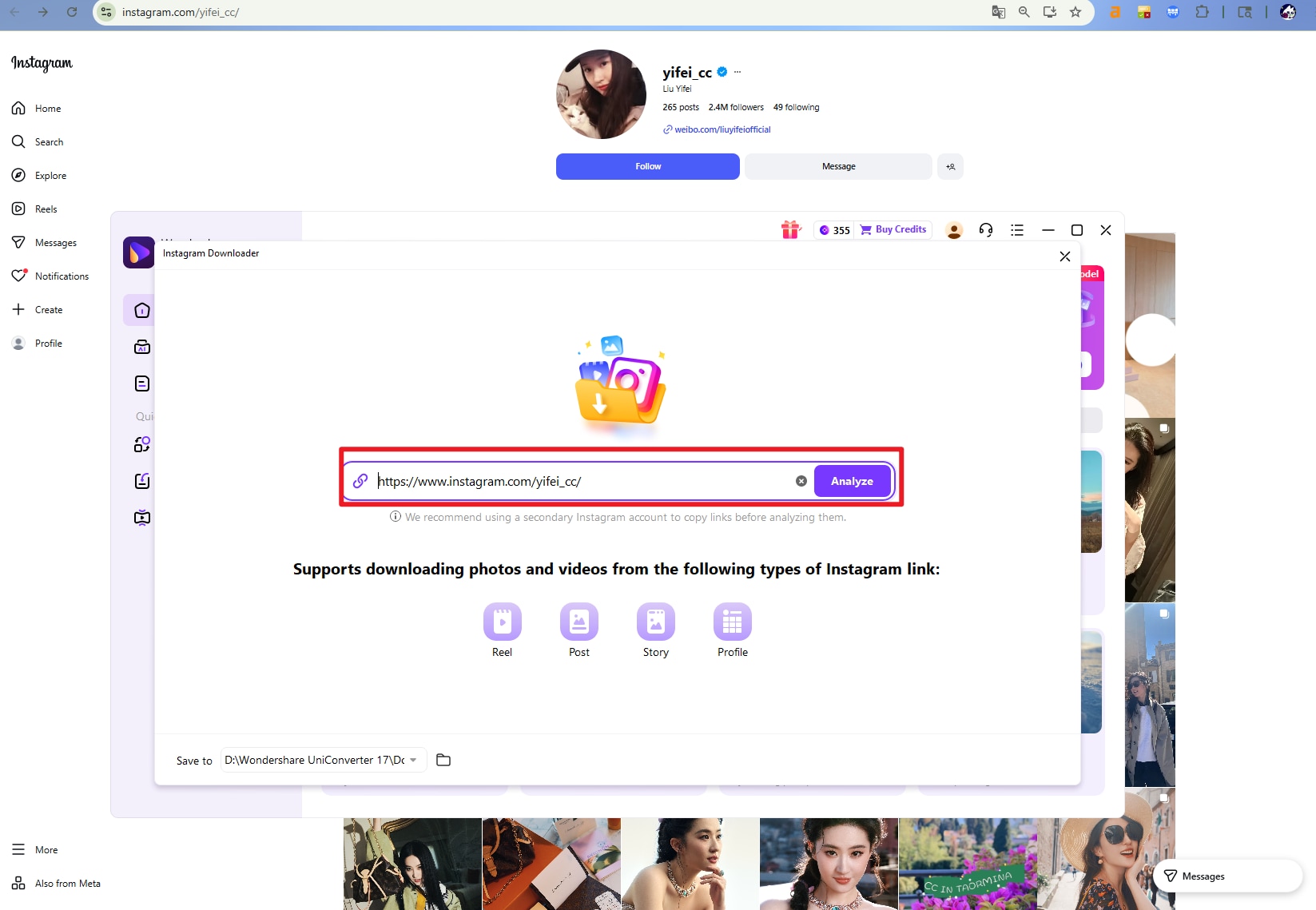The height and width of the screenshot is (910, 1316).
Task: Select the Story download type icon
Action: click(655, 622)
